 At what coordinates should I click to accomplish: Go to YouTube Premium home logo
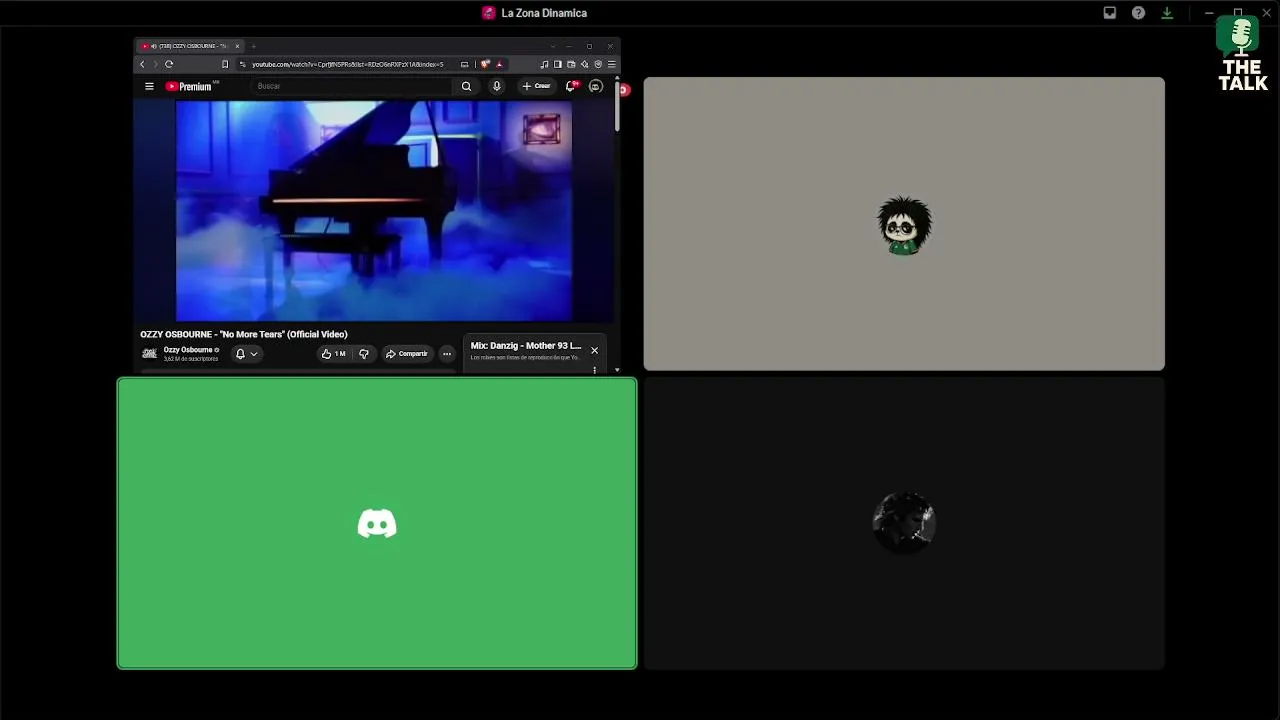189,86
